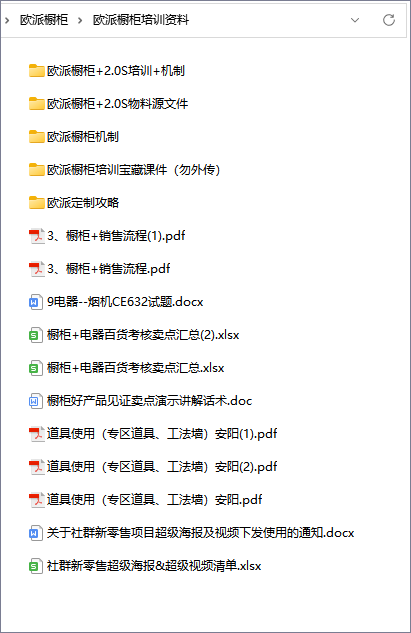Select PDF 道具使用（专区道具、工法墙）安阳(2).pdf

pyautogui.click(x=153, y=467)
